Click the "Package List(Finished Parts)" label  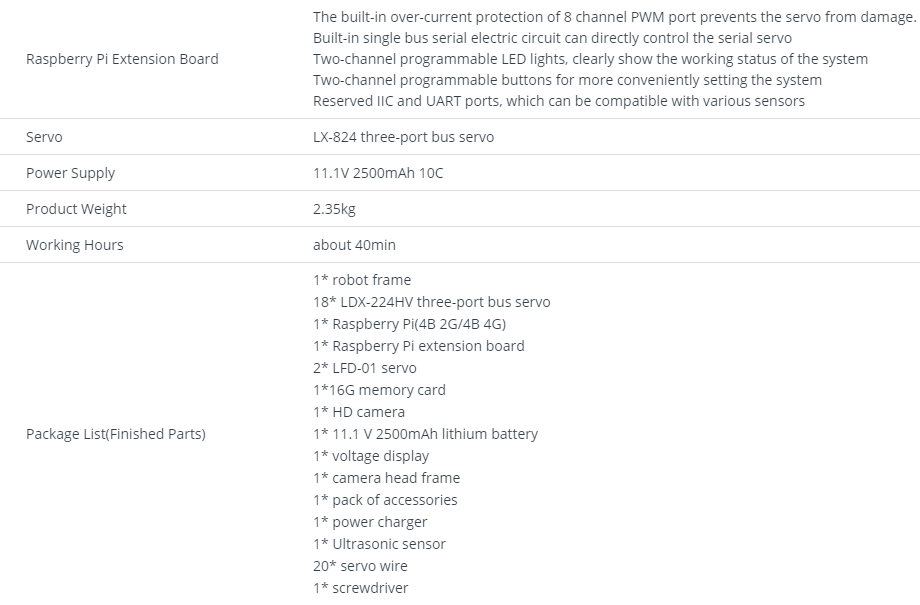coord(116,434)
